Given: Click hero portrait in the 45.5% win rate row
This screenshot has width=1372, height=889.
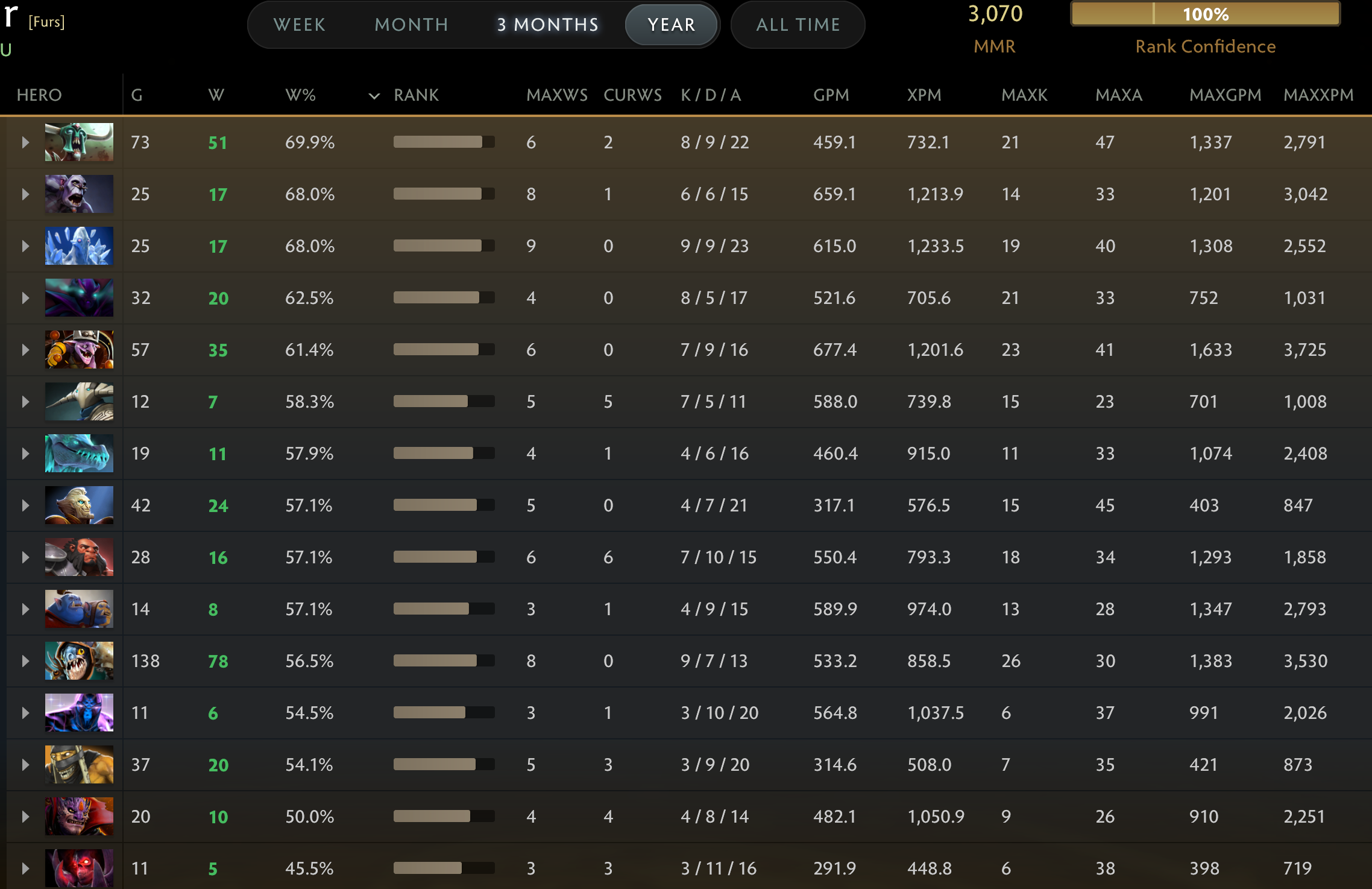Looking at the screenshot, I should pos(79,868).
